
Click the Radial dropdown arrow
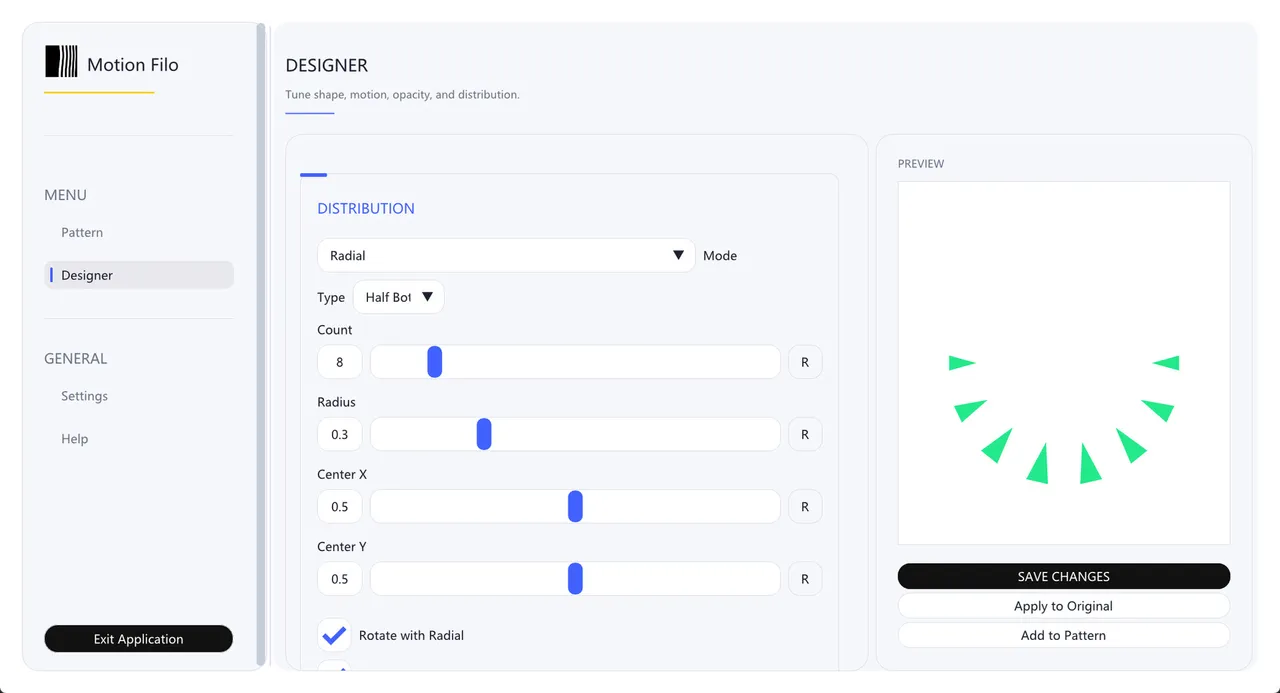click(679, 255)
